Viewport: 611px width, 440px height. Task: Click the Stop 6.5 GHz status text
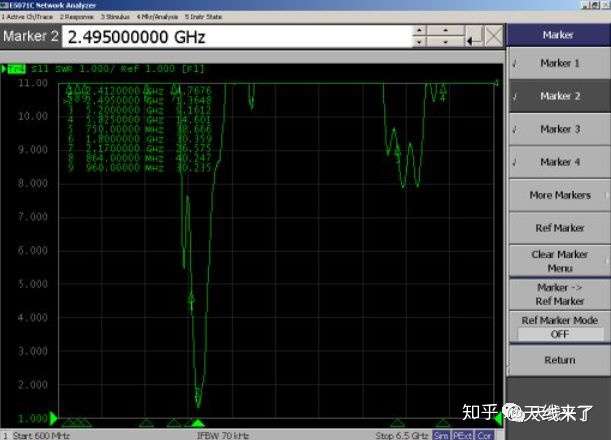click(x=403, y=435)
